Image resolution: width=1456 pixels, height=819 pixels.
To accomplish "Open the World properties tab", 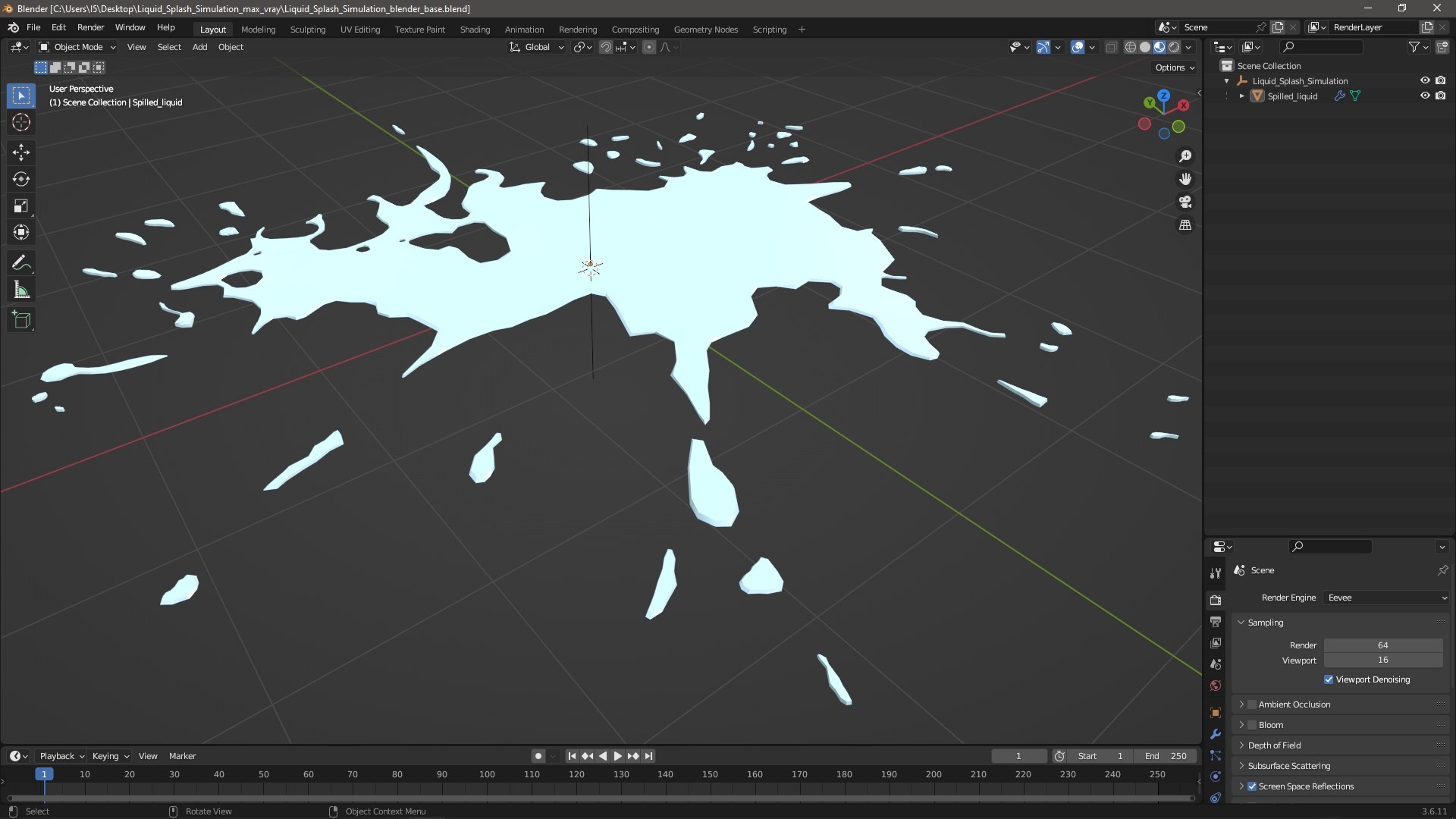I will pos(1216,686).
